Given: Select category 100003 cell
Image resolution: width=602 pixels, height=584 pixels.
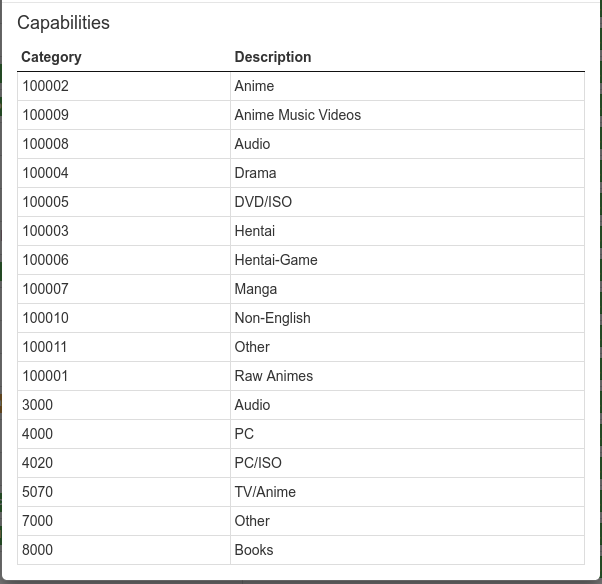Looking at the screenshot, I should [46, 231].
